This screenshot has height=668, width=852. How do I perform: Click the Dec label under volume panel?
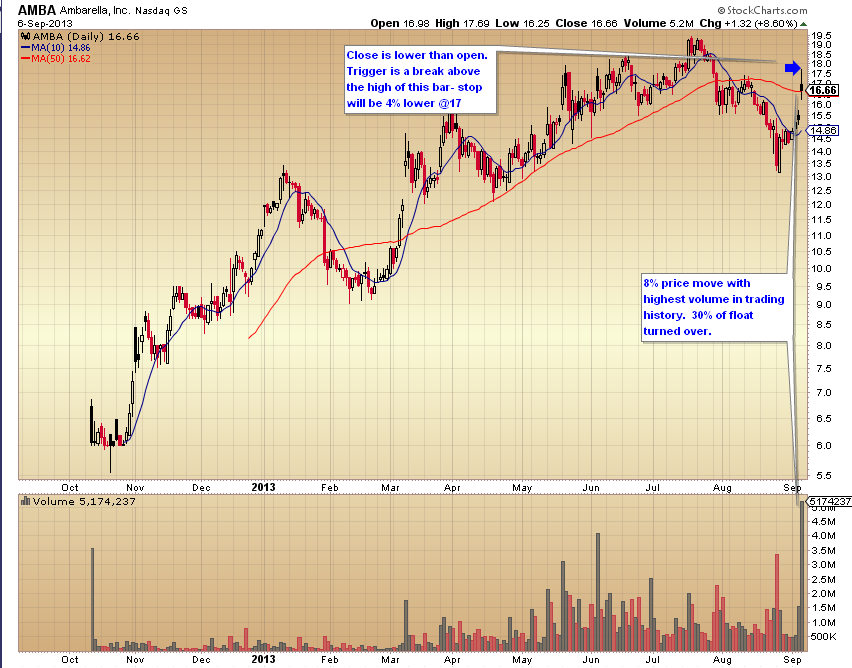pyautogui.click(x=201, y=659)
